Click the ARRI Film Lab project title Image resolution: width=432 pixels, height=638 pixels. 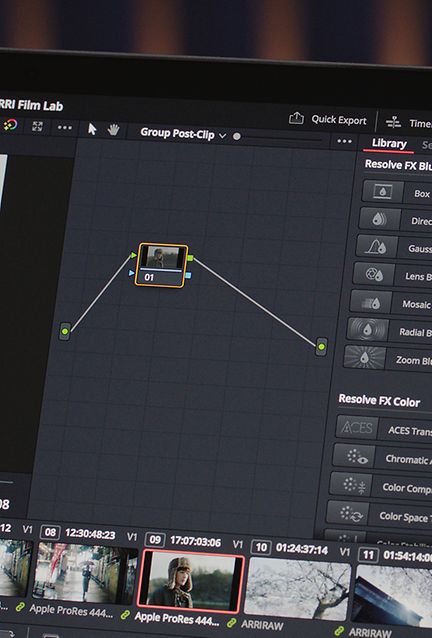pyautogui.click(x=31, y=105)
